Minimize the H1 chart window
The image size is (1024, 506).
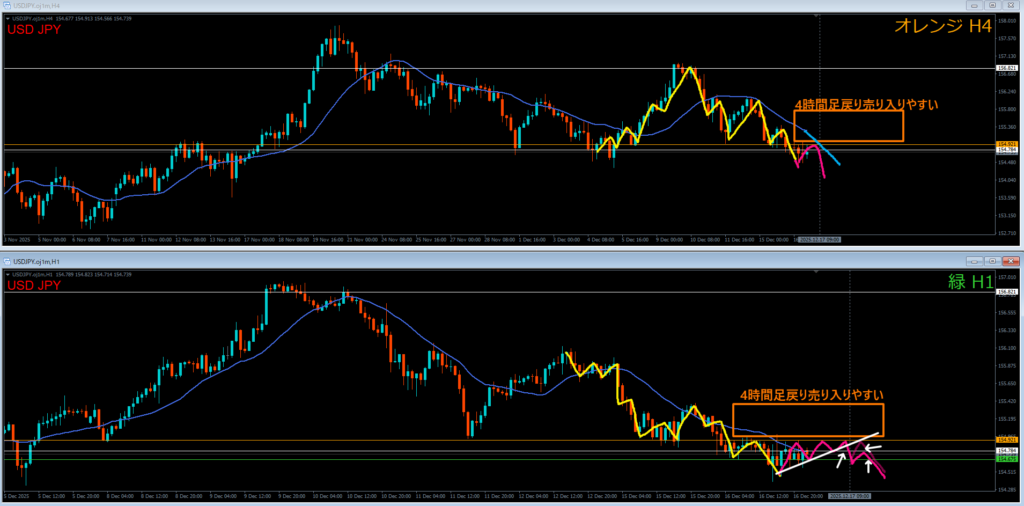click(974, 261)
